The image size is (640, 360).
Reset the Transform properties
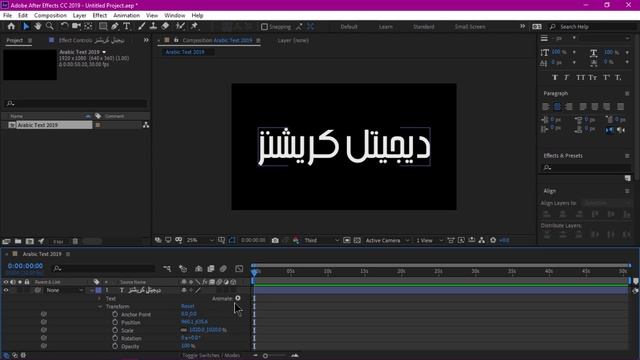(x=188, y=306)
